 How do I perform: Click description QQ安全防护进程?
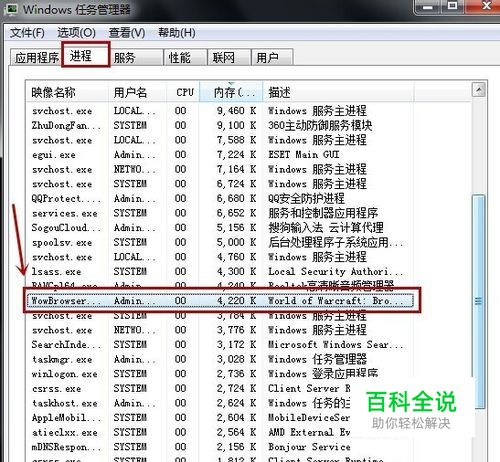coord(306,198)
